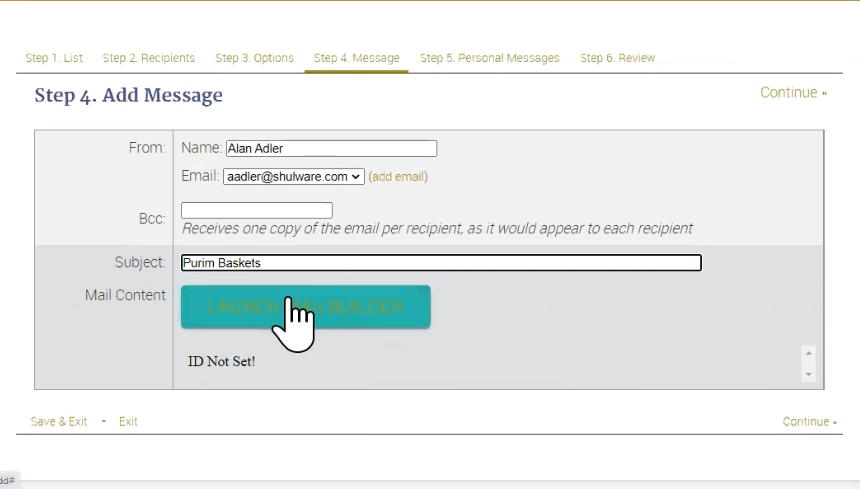This screenshot has width=860, height=489.
Task: Focus the From Name text field
Action: (x=331, y=149)
